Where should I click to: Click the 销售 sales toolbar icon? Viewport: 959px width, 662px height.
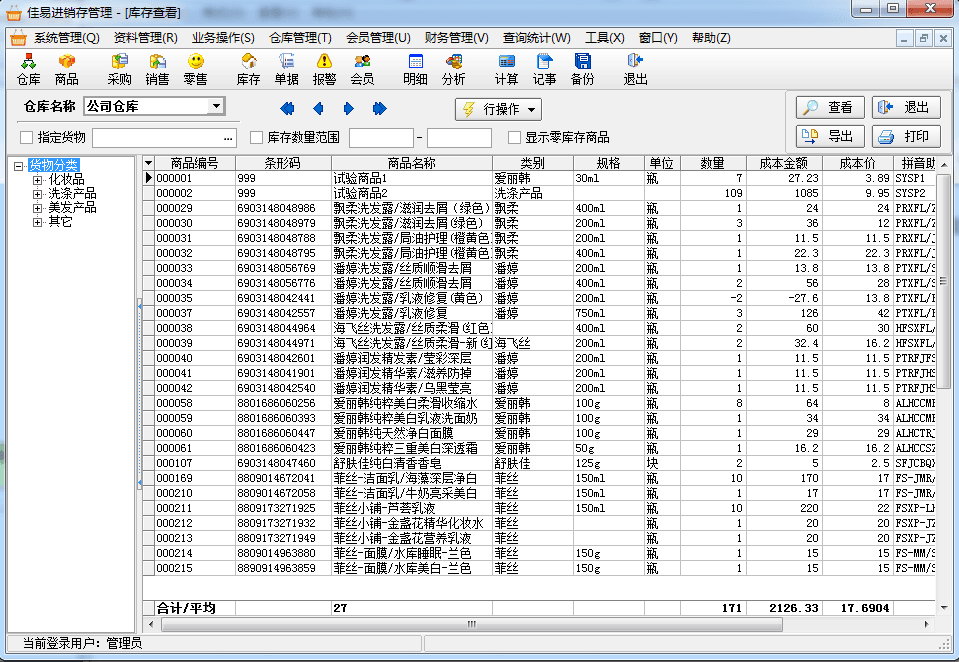pos(157,68)
